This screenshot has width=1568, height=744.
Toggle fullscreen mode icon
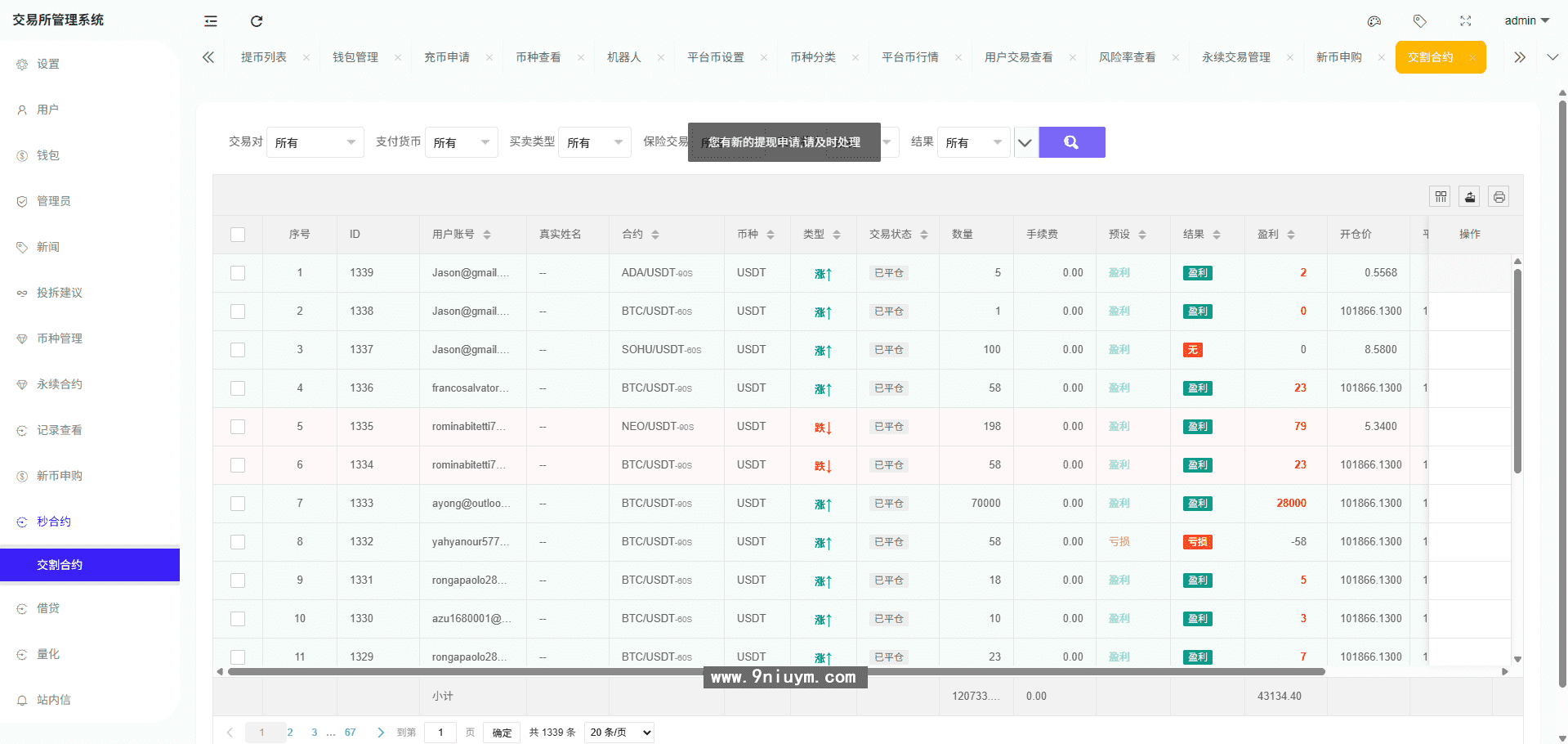click(1467, 21)
